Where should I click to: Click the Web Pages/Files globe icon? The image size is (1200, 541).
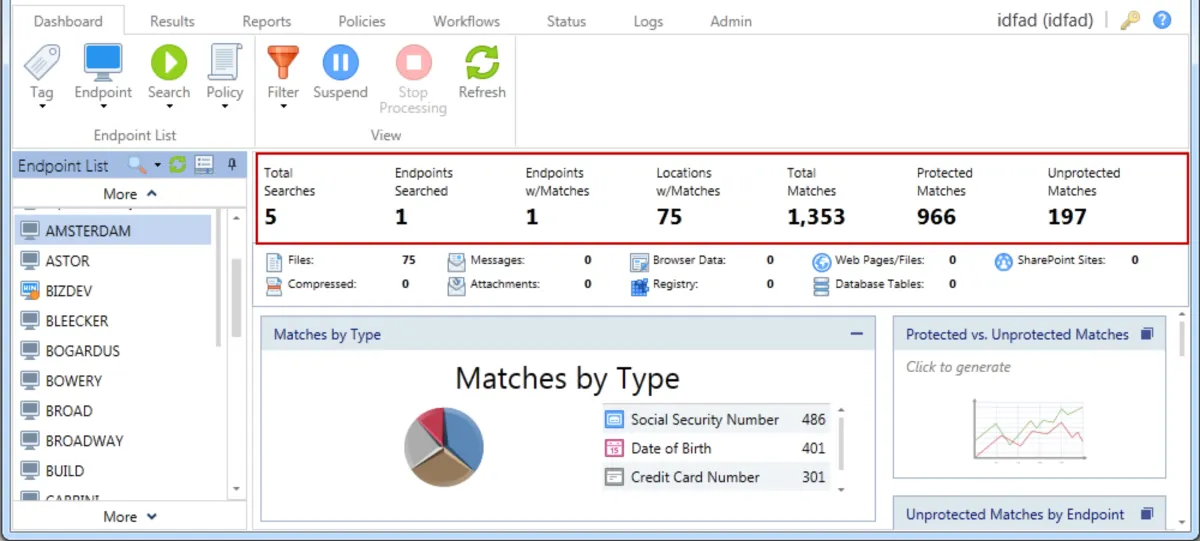point(822,263)
